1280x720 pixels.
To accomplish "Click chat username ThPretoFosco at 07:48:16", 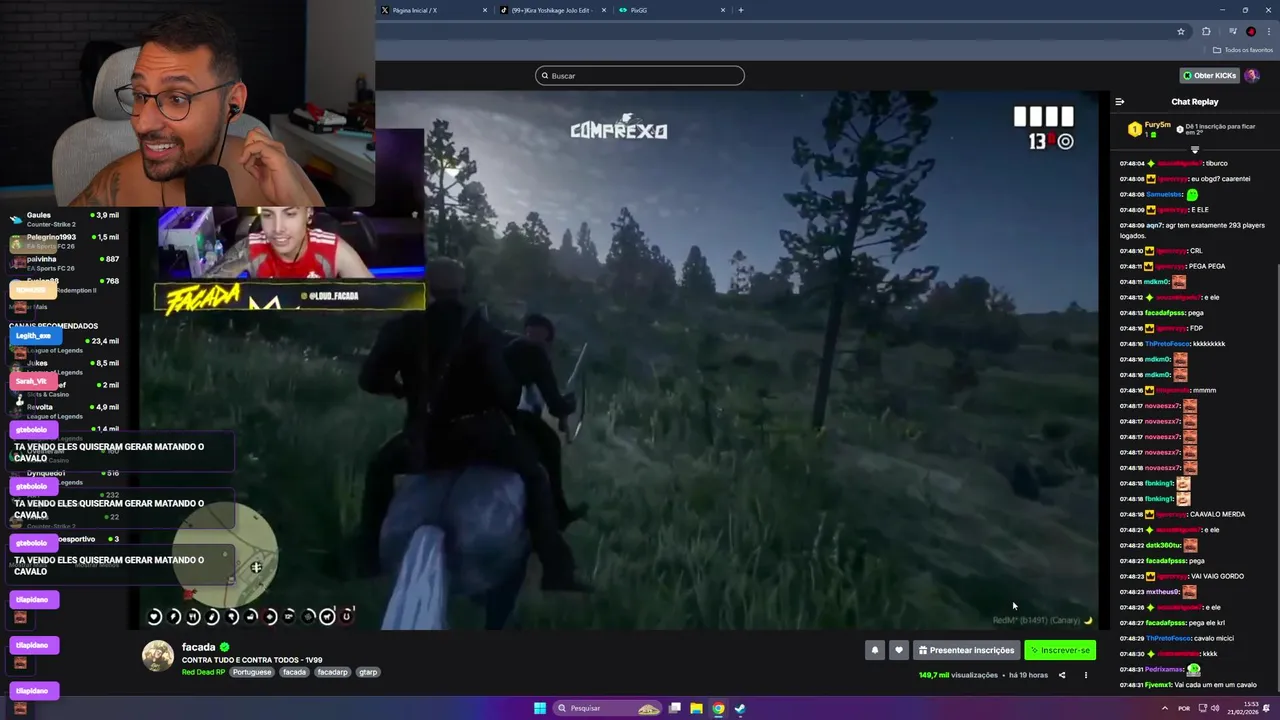I will 1169,344.
